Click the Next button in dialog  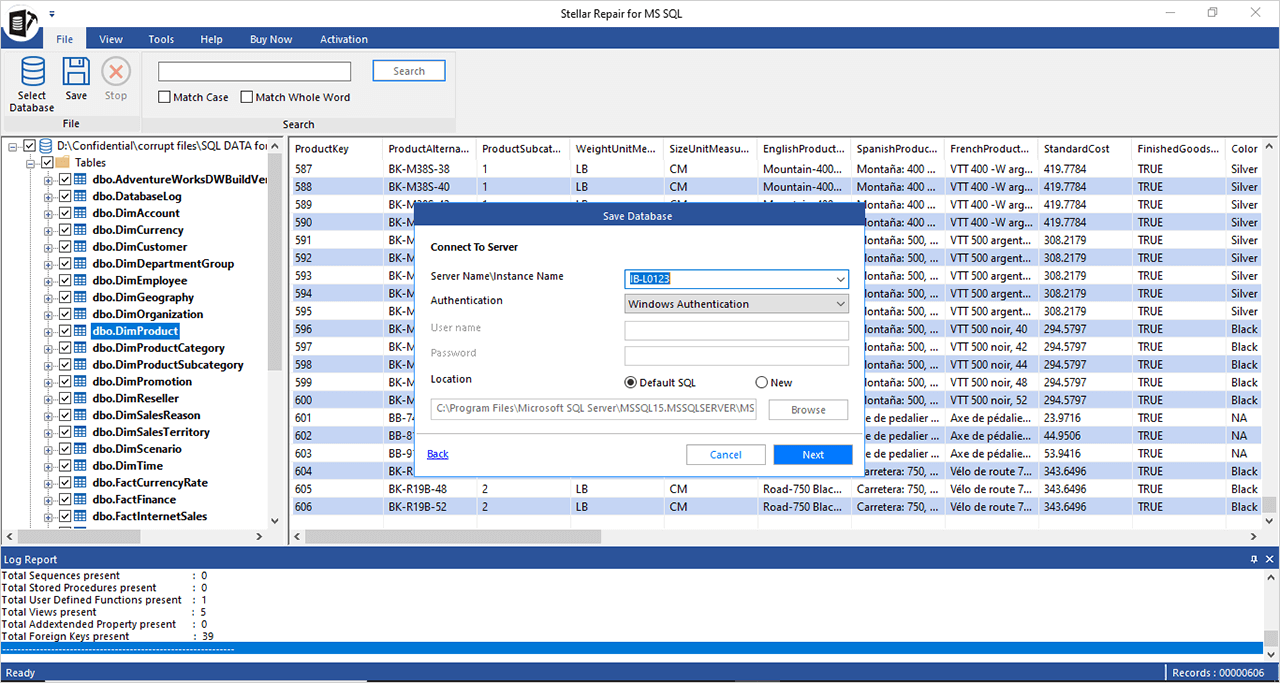click(812, 455)
